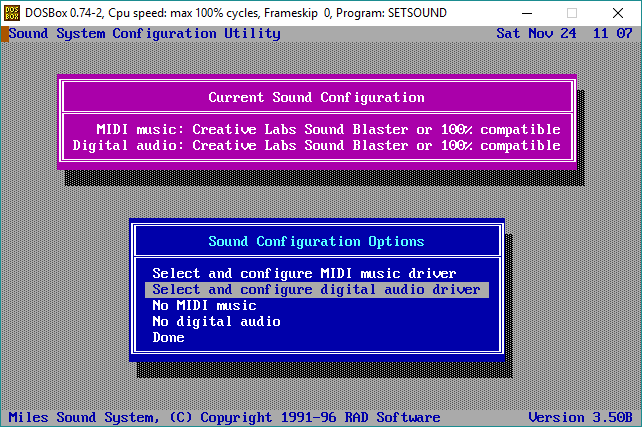This screenshot has width=642, height=427.
Task: Pick the 'No MIDI music' option
Action: tap(204, 306)
